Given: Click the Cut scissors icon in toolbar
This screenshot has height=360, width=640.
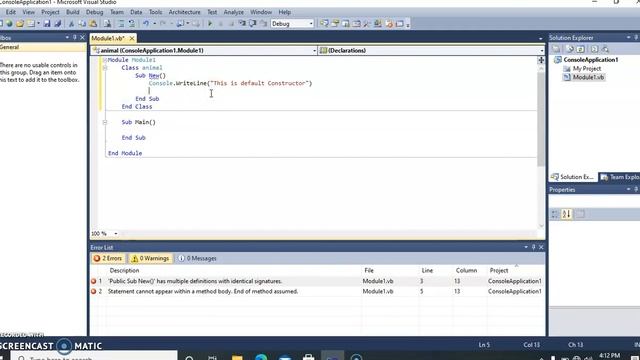Looking at the screenshot, I should pyautogui.click(x=71, y=24).
